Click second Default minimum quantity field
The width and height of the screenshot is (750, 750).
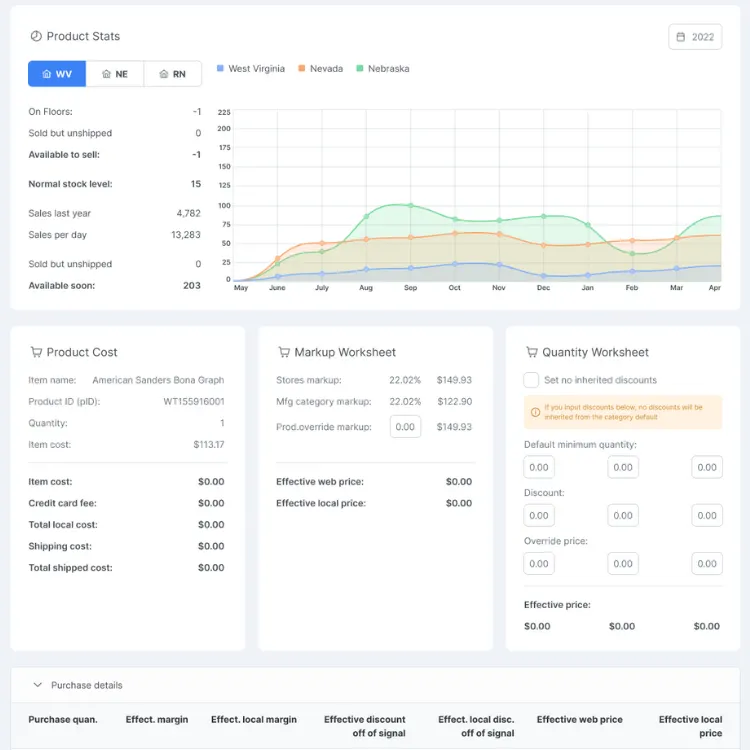pos(623,467)
